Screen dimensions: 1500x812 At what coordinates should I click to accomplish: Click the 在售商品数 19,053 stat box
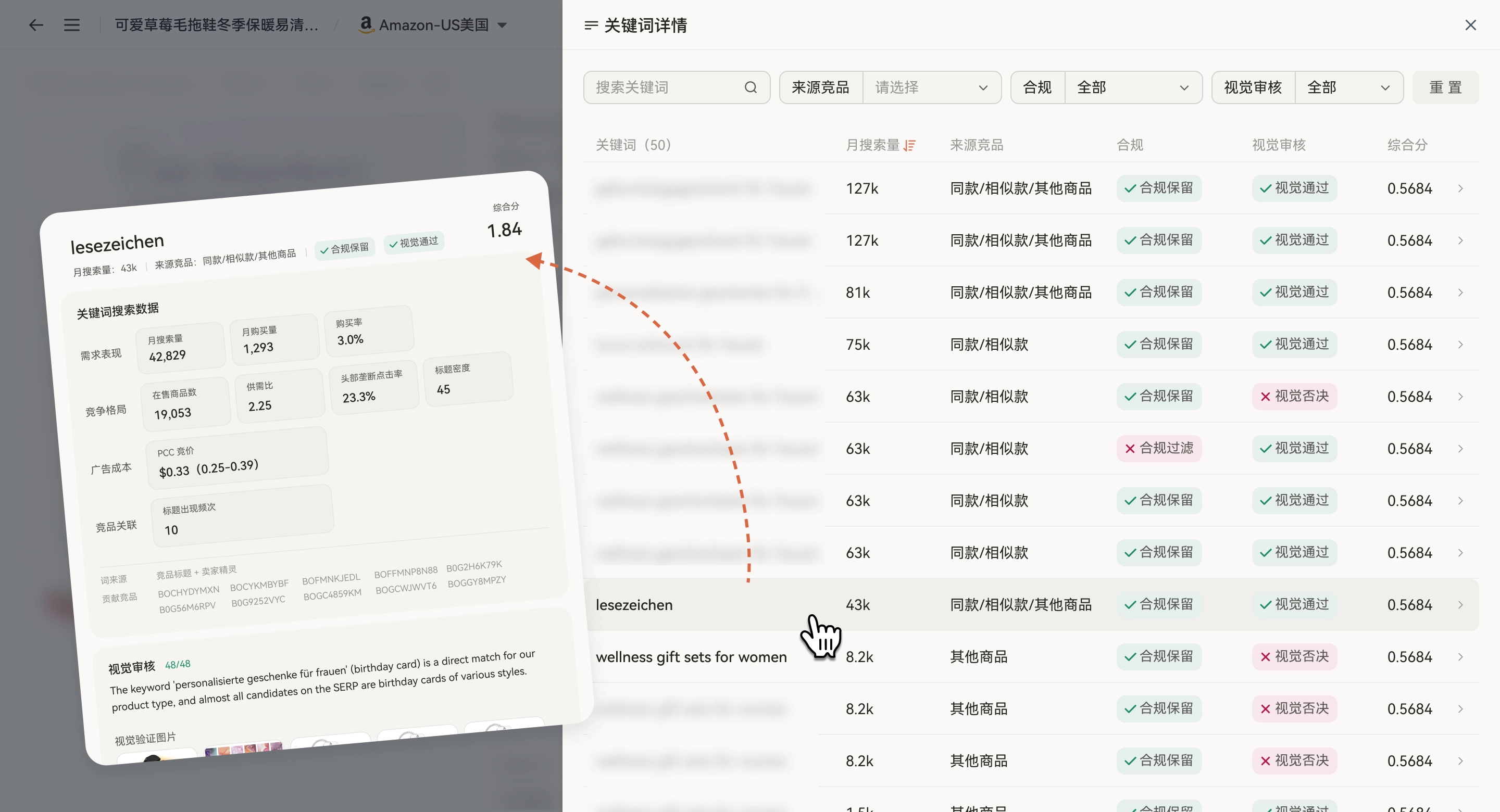point(186,404)
